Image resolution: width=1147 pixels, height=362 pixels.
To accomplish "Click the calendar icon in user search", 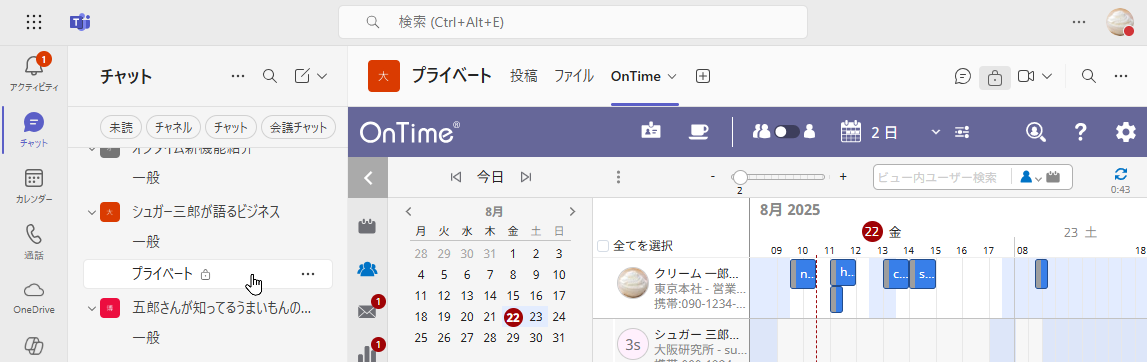I will tap(1053, 177).
